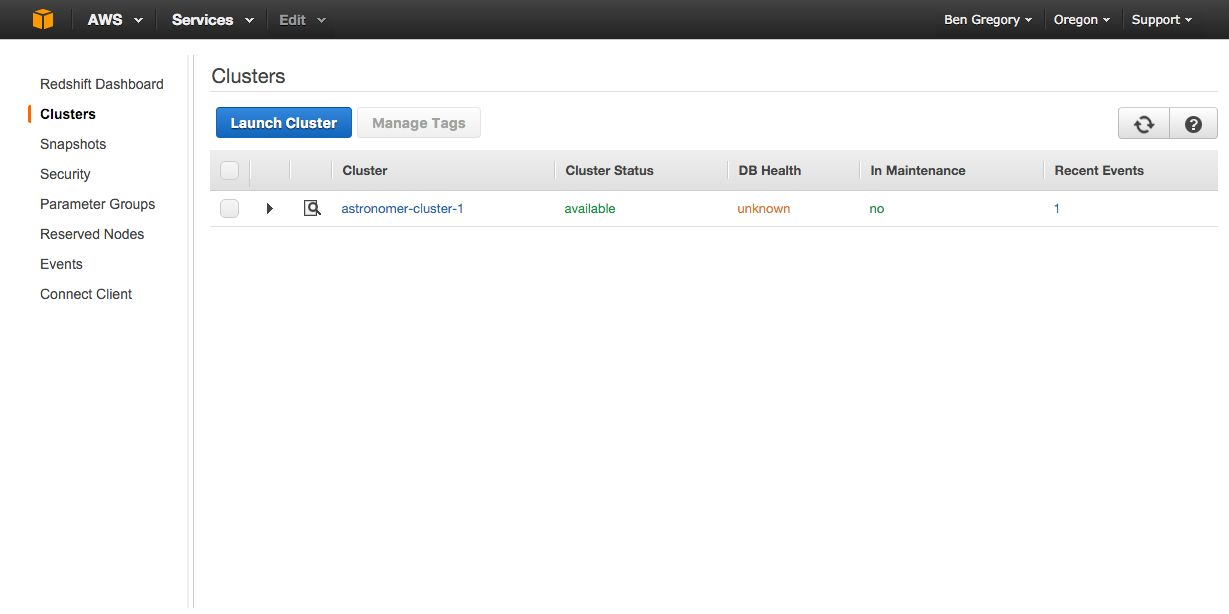Viewport: 1229px width, 614px height.
Task: Open the Support dropdown menu
Action: point(1161,20)
